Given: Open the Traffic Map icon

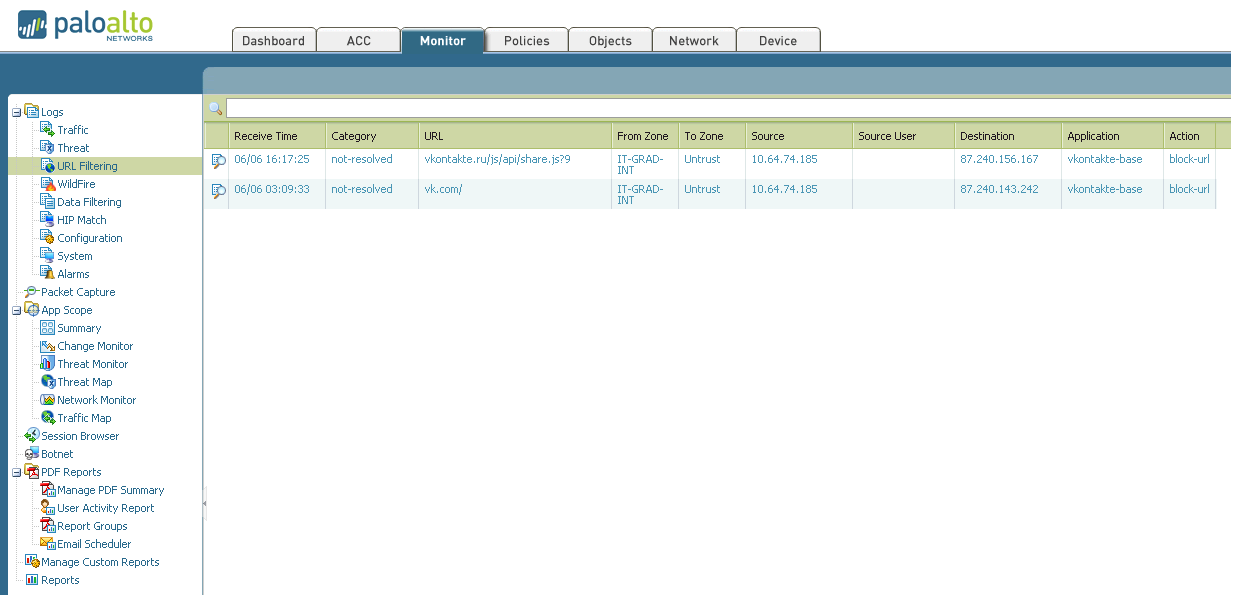Looking at the screenshot, I should coord(47,417).
